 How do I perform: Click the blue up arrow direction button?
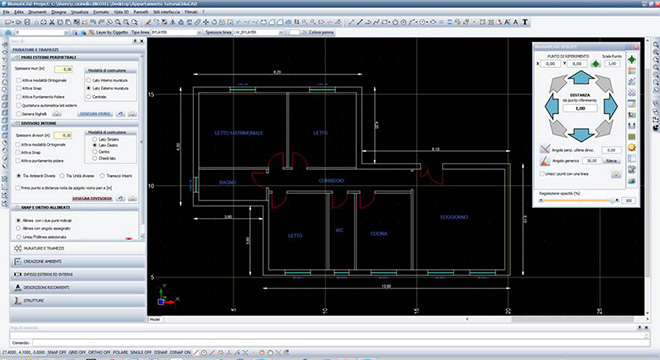(x=581, y=77)
